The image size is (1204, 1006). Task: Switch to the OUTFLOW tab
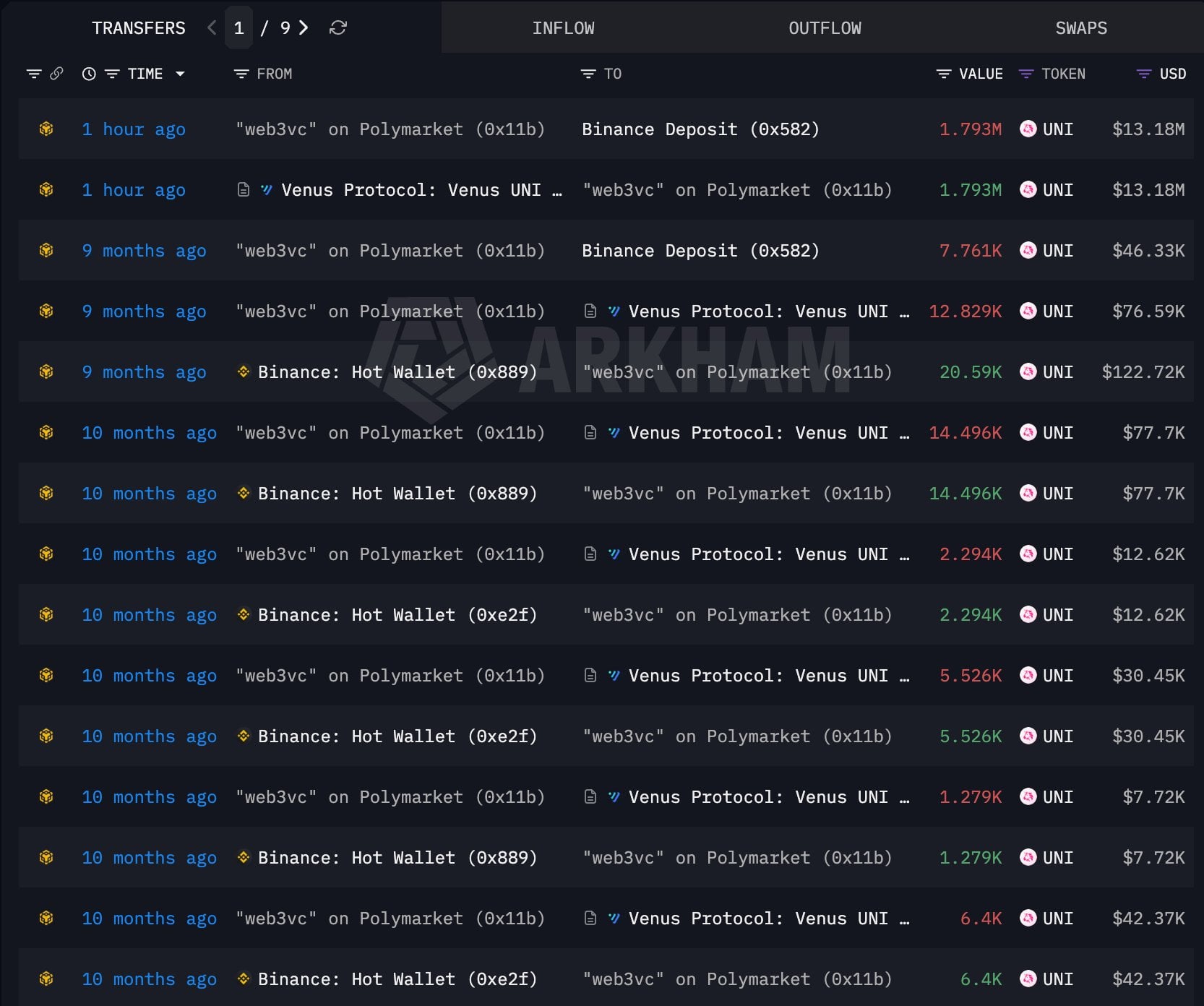(x=825, y=28)
